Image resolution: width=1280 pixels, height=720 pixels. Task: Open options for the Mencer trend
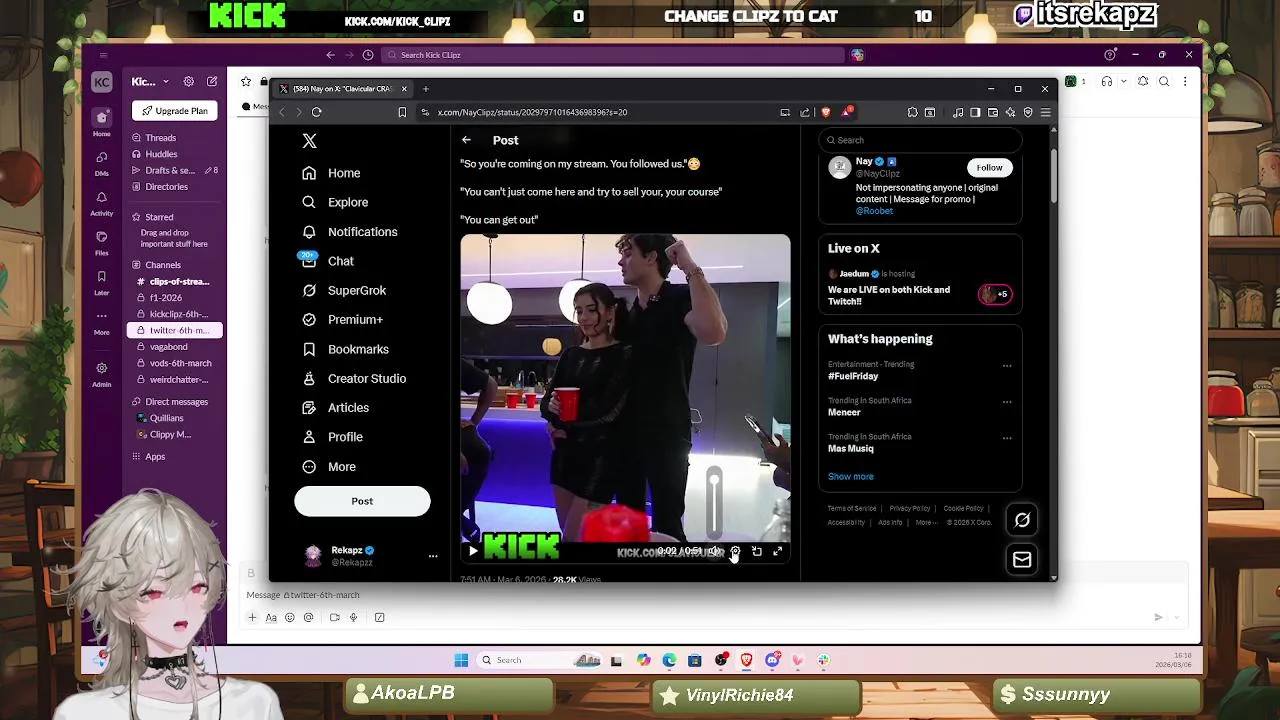[1007, 402]
